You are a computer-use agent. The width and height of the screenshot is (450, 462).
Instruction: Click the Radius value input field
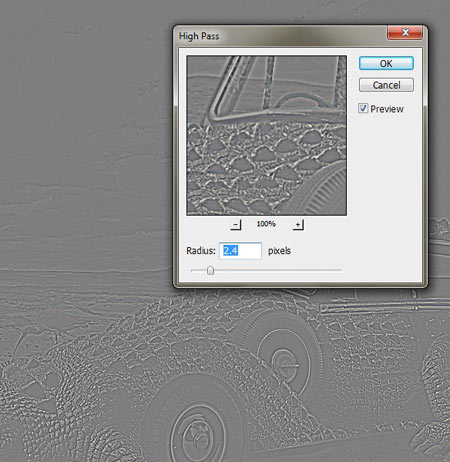point(240,251)
